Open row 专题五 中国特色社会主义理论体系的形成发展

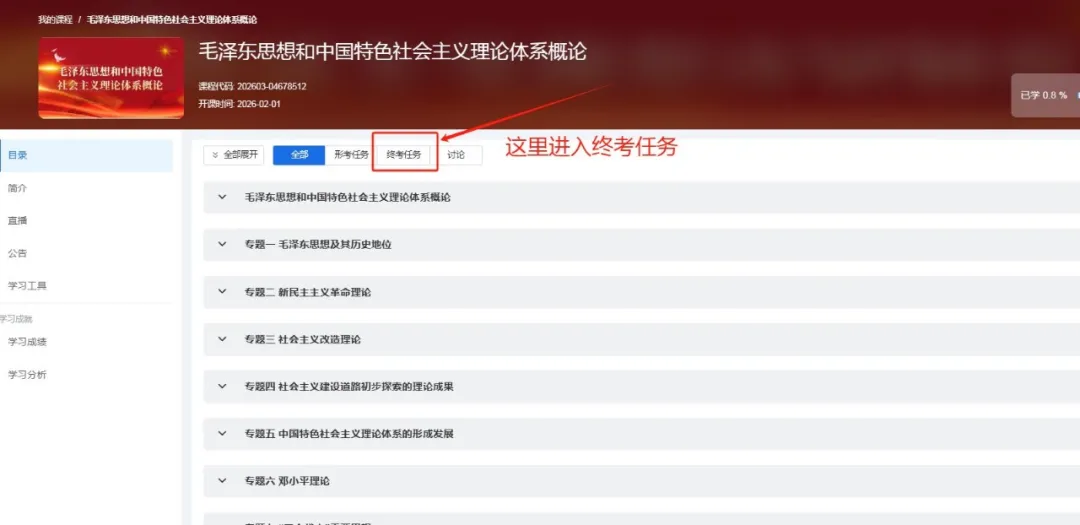[641, 433]
